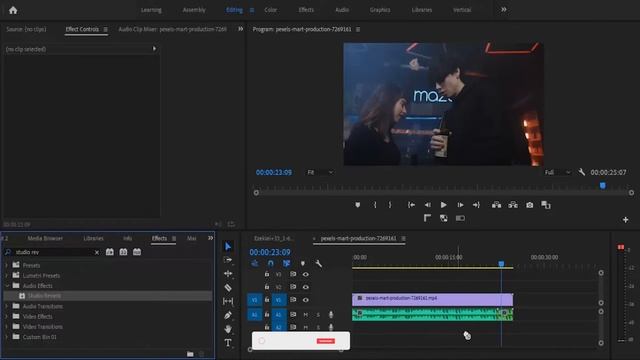Create new custom bin in Effects panel
Viewport: 640px width, 360px height.
tap(190, 354)
